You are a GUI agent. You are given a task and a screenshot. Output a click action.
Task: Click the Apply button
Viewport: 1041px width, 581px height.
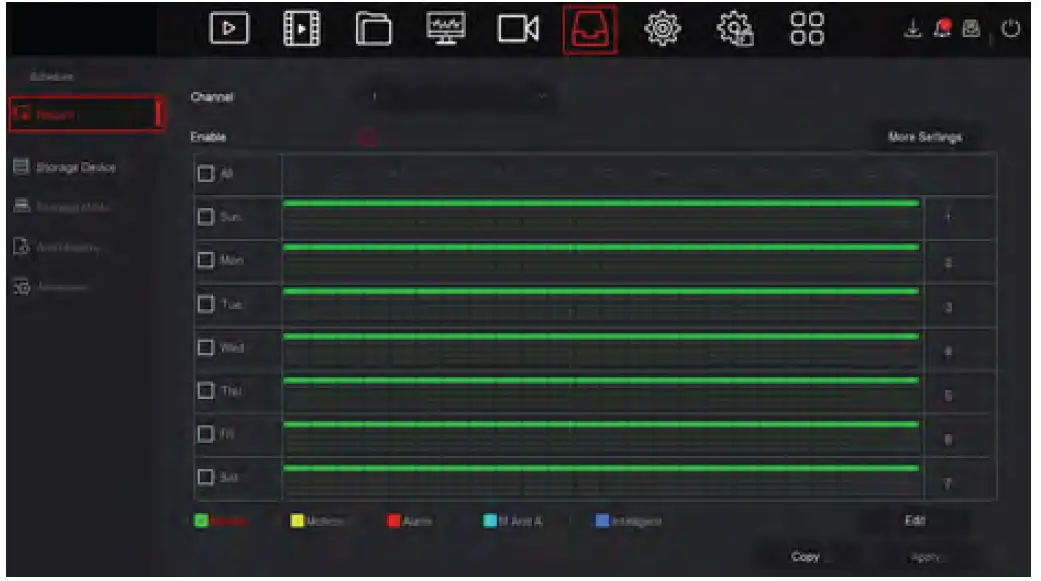tap(924, 557)
